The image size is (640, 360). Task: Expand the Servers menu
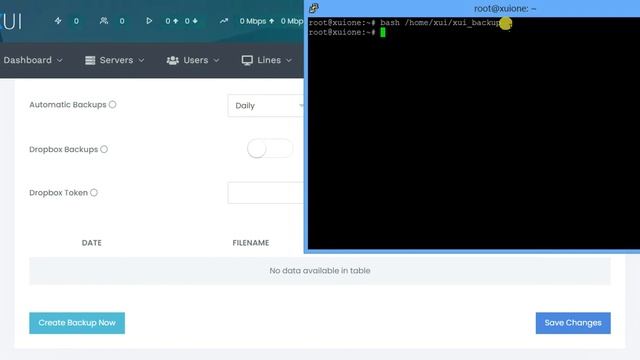click(x=115, y=60)
